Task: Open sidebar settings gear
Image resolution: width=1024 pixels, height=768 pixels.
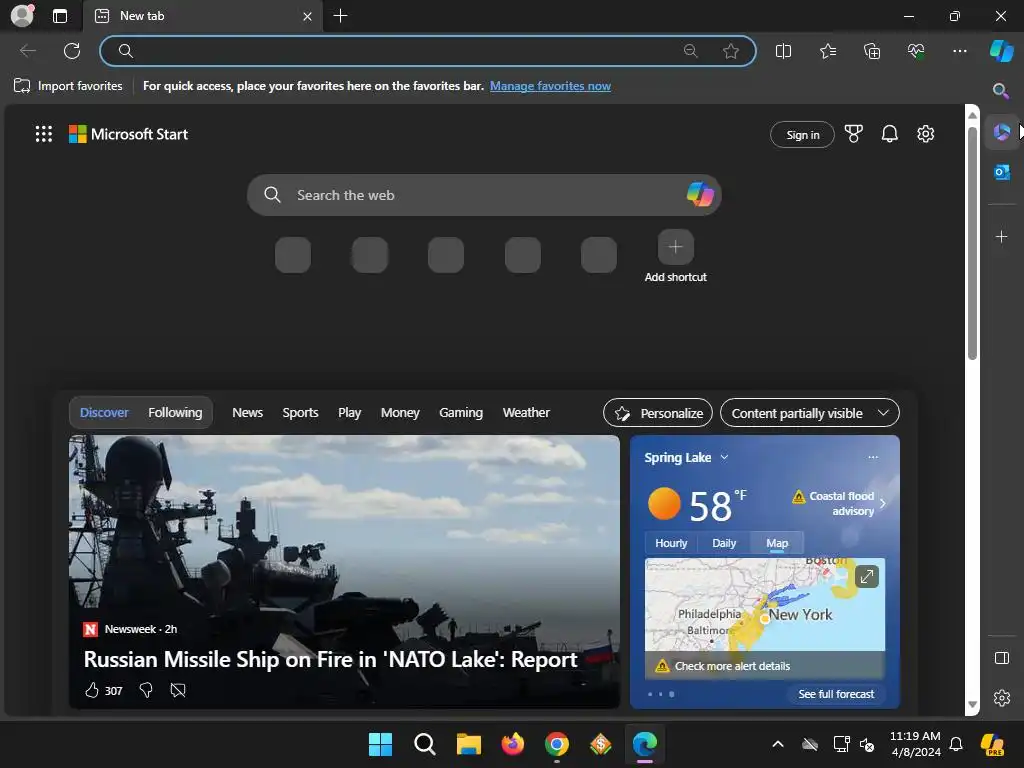Action: (x=1001, y=698)
